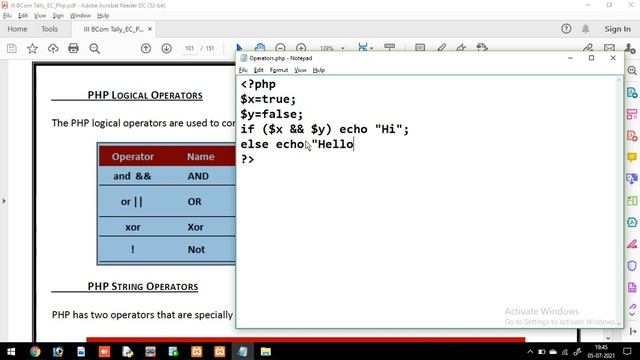Collapse the right tools pane arrow
Viewport: 640px width, 360px height.
[x=633, y=331]
